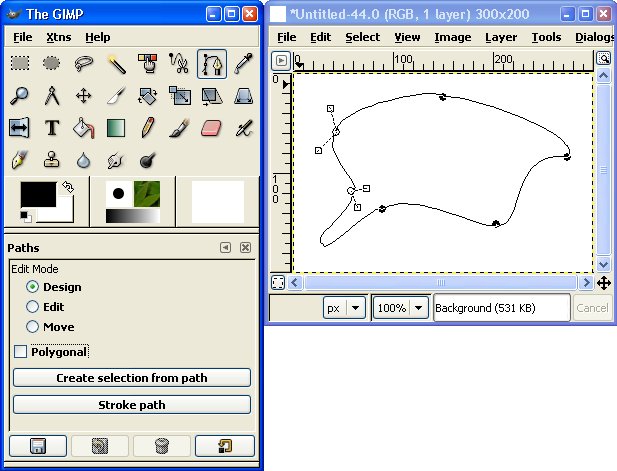
Task: Close the Paths options panel
Action: pyautogui.click(x=246, y=248)
